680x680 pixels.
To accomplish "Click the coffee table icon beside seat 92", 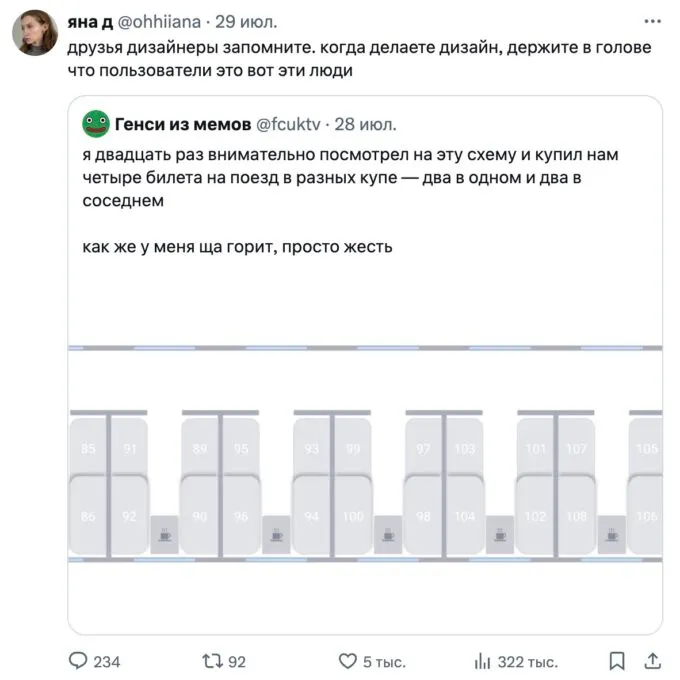I will point(164,535).
